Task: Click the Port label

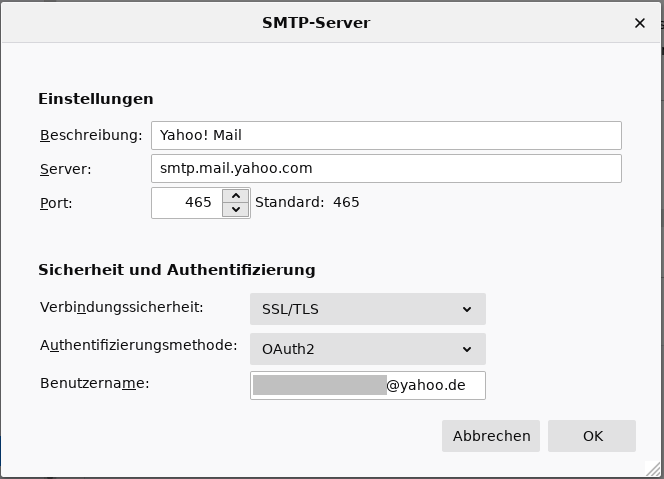Action: pyautogui.click(x=56, y=203)
